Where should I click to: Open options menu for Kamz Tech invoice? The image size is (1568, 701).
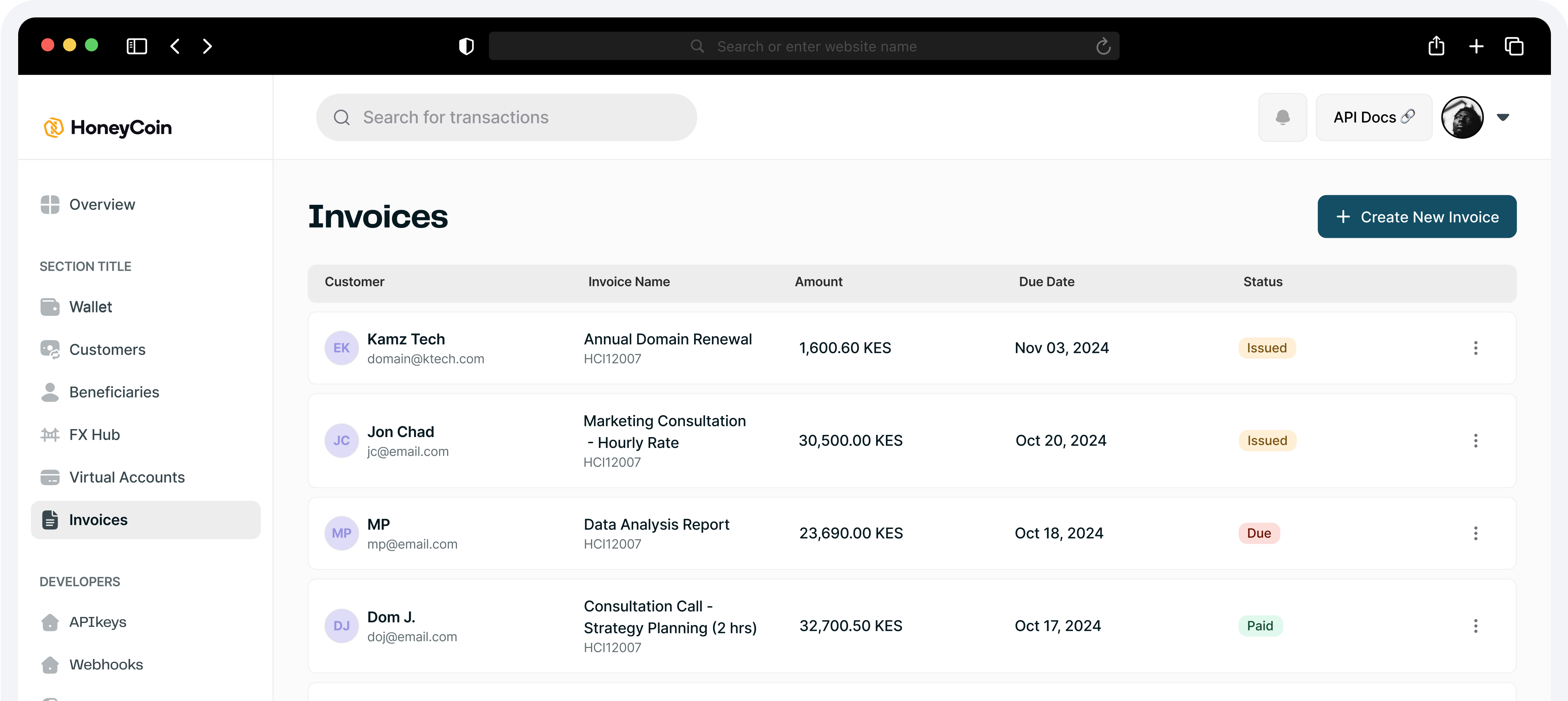coord(1475,348)
